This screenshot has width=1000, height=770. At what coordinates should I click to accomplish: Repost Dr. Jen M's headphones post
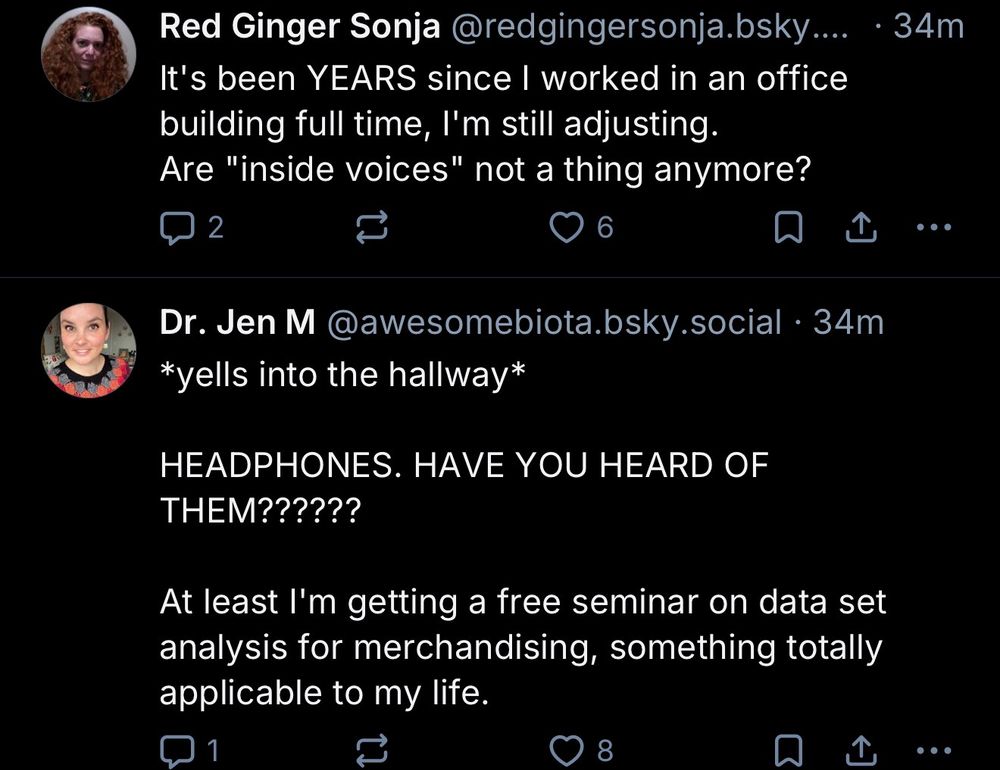coord(372,750)
